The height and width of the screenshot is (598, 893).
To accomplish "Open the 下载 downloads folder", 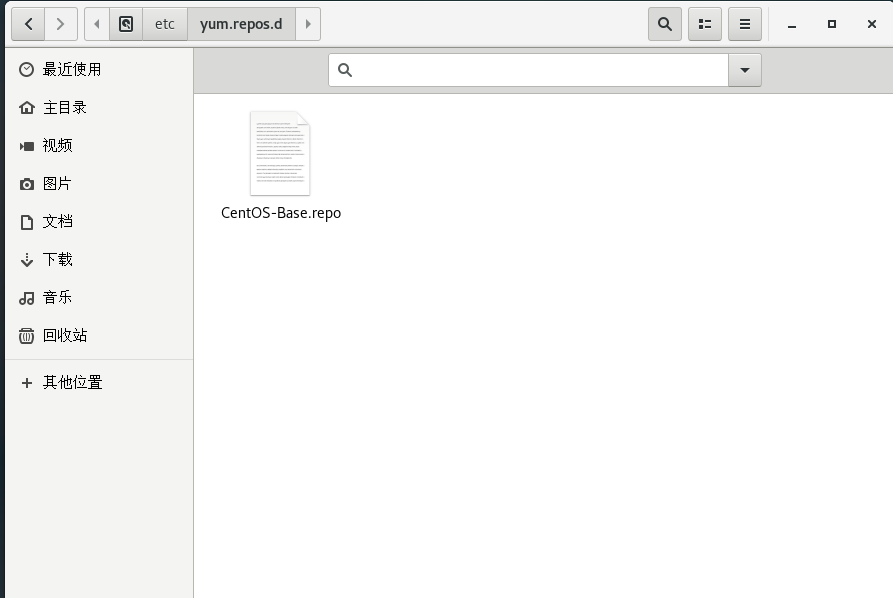I will (99, 260).
